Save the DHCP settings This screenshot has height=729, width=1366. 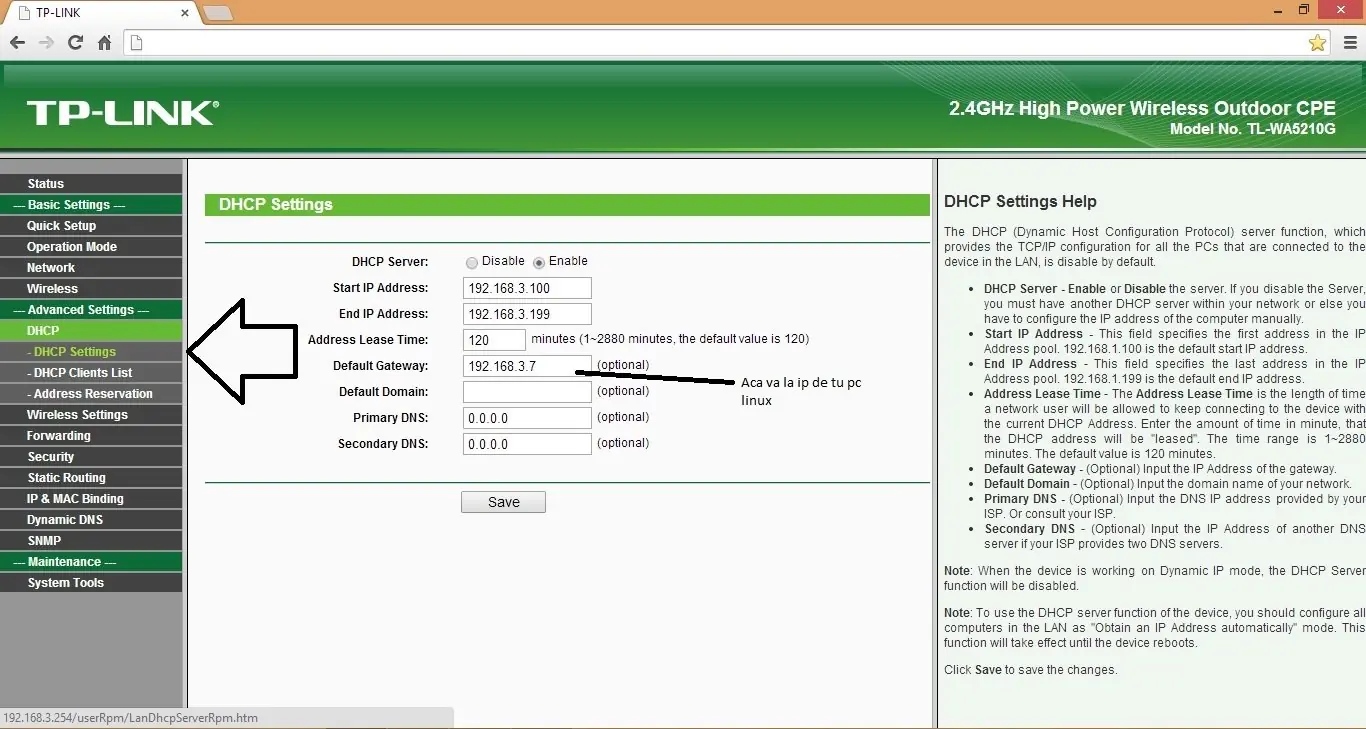coord(503,502)
